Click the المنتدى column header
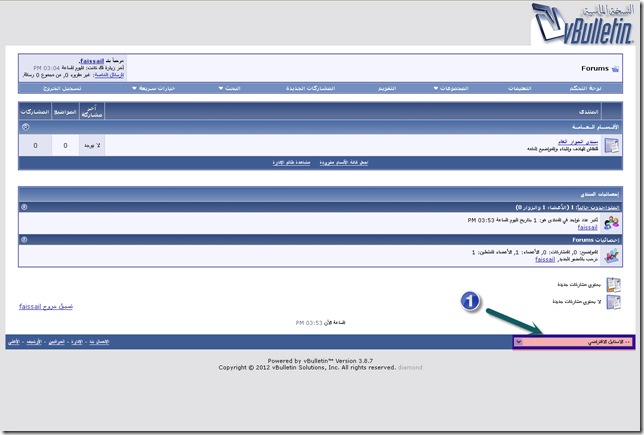644x435 pixels. pyautogui.click(x=588, y=112)
